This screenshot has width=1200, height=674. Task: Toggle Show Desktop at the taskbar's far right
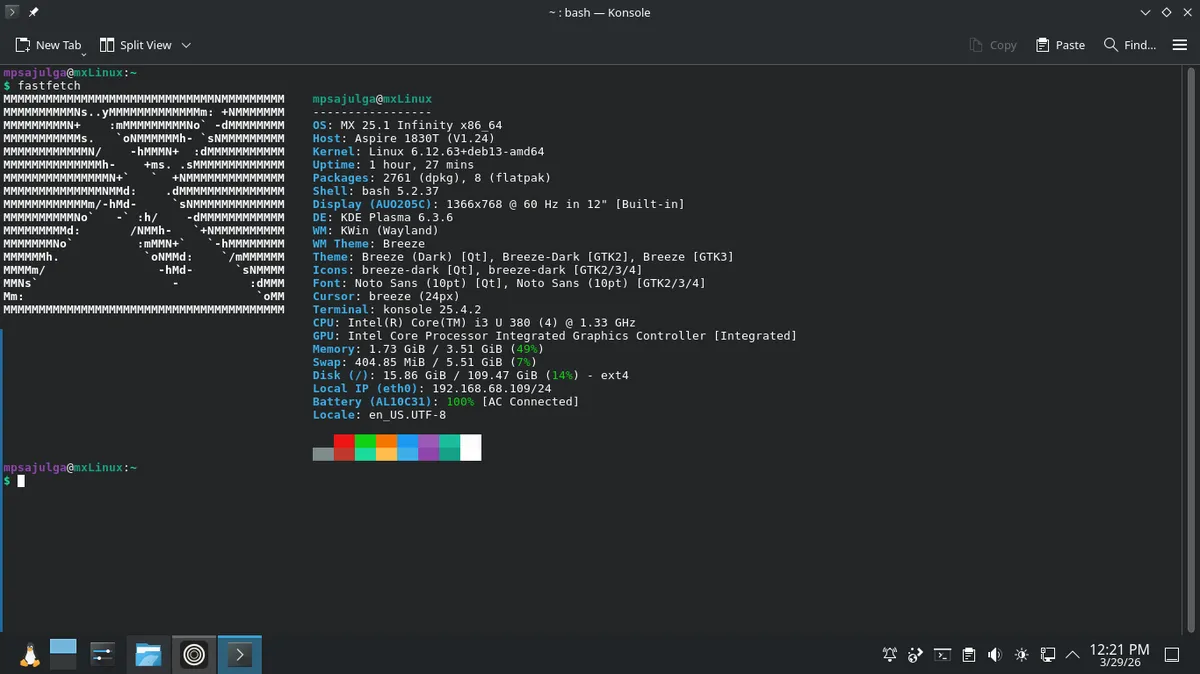tap(1172, 654)
